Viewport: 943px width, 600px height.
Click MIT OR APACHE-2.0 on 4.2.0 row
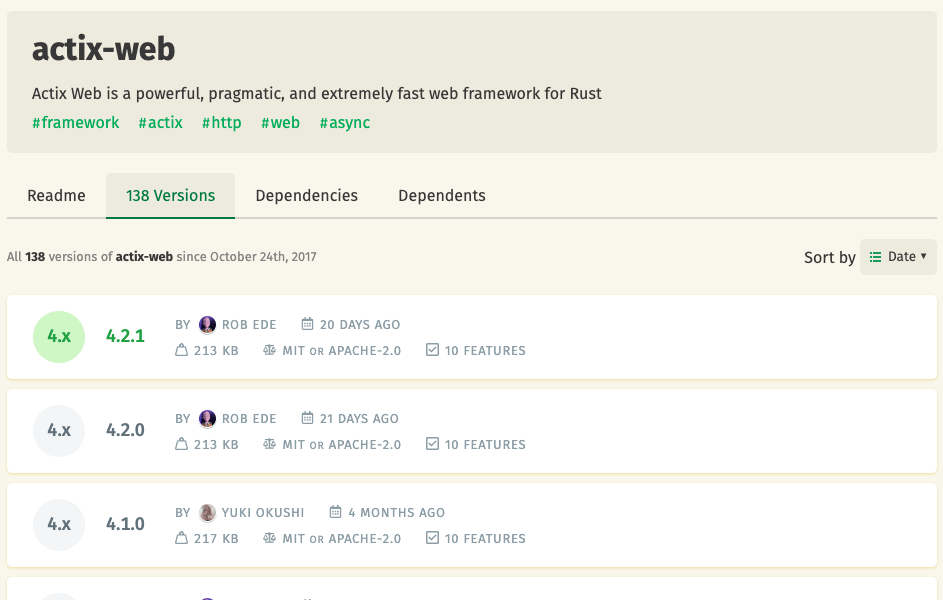pos(342,444)
